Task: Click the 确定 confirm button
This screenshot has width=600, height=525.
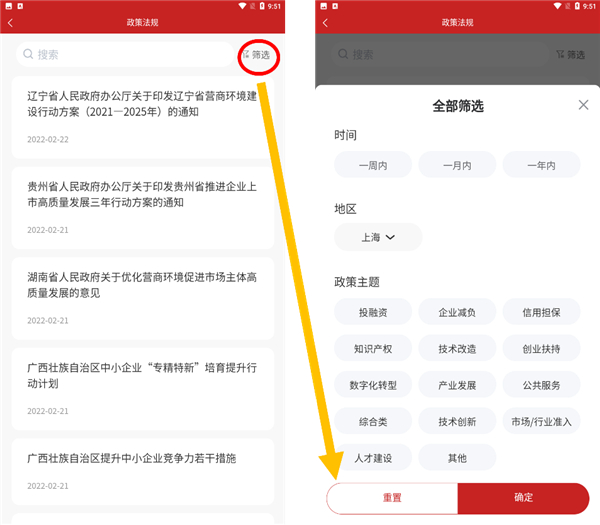Action: (523, 497)
